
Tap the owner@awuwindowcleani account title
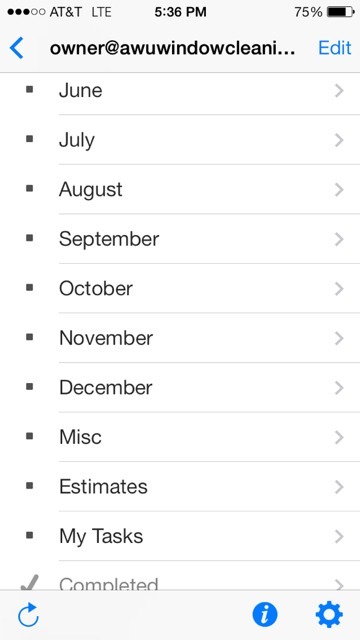pos(172,48)
